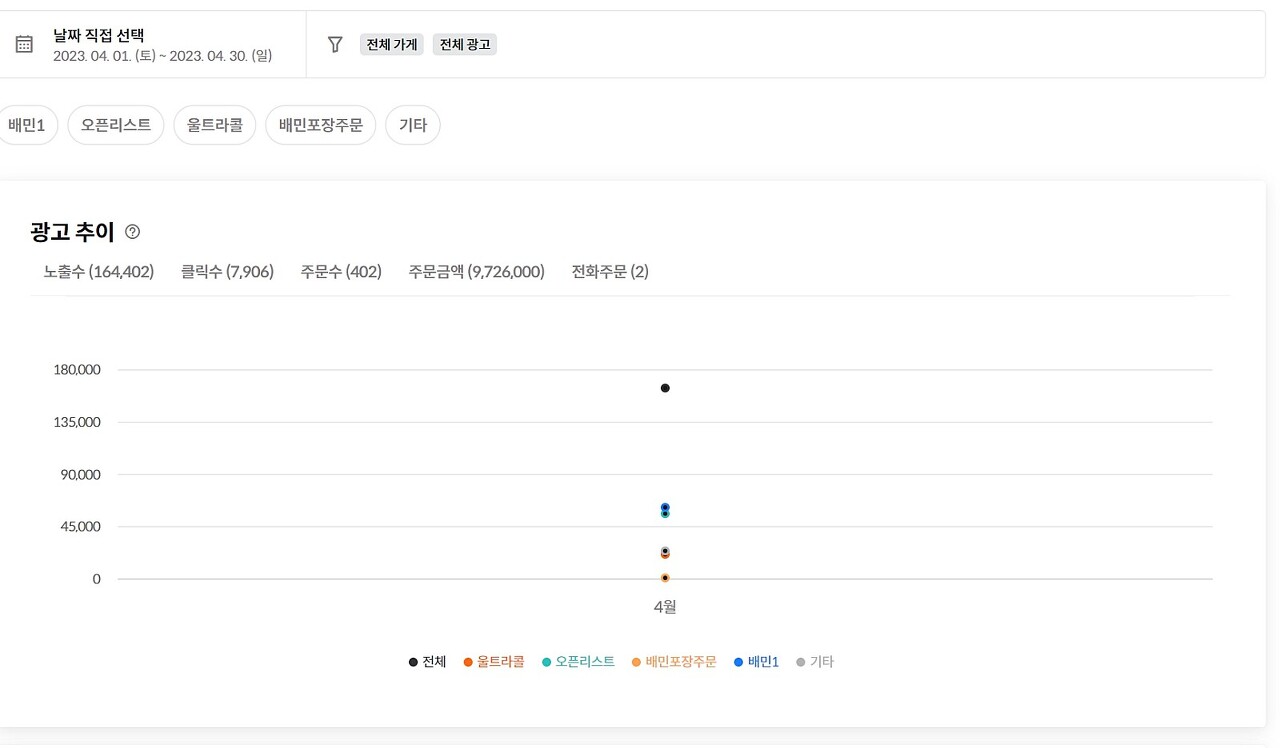Click the 4월 x-axis label
Viewport: 1280px width, 748px height.
(x=665, y=607)
